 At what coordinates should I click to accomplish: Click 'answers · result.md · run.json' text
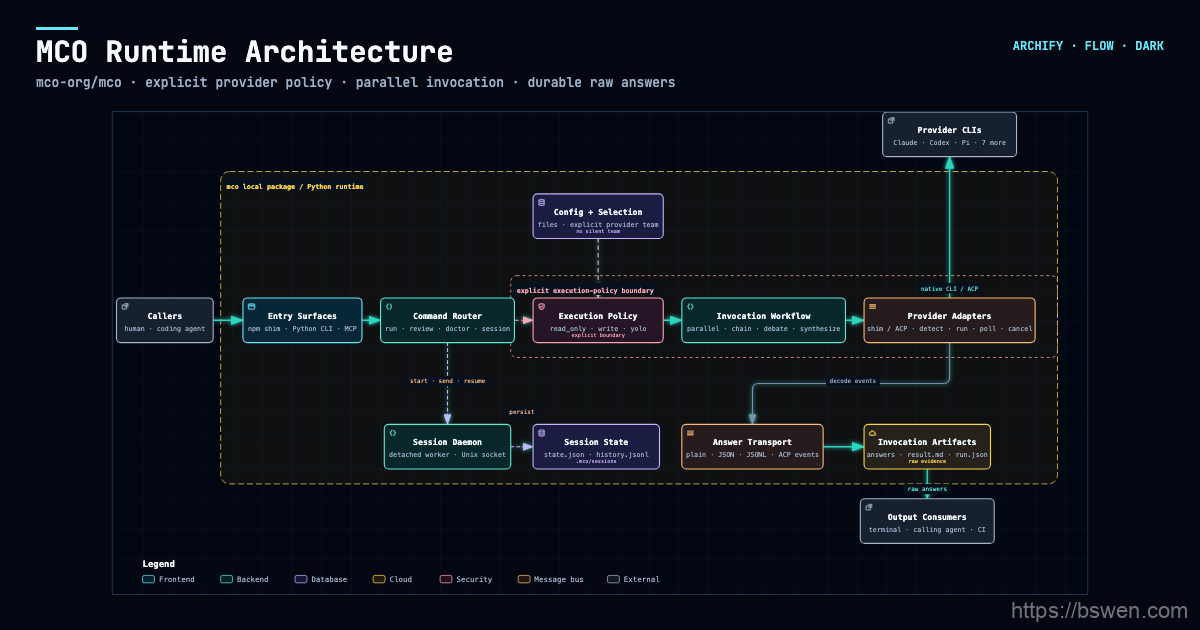tap(927, 455)
